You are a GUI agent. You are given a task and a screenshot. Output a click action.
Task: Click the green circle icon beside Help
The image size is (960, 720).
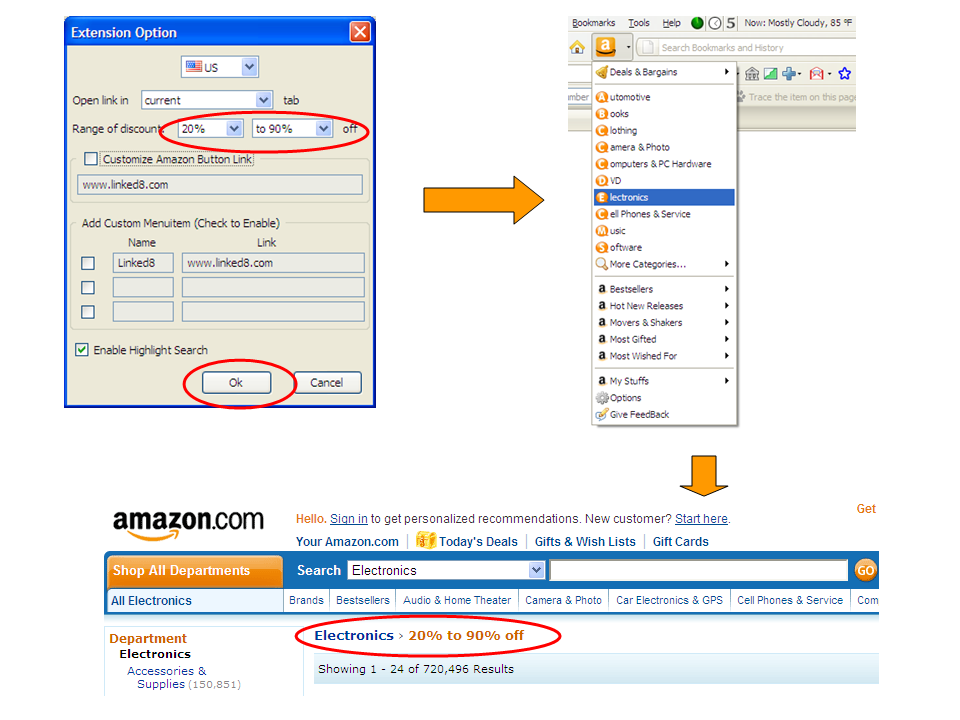tap(697, 23)
